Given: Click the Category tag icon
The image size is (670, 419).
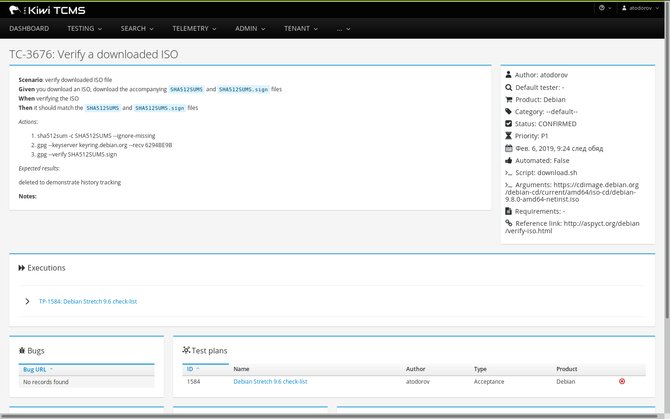Looking at the screenshot, I should (x=508, y=111).
